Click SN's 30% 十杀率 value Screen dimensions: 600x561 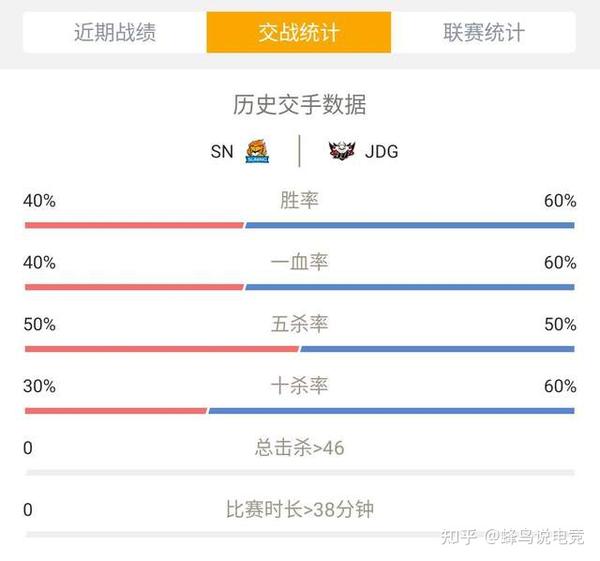pos(39,386)
